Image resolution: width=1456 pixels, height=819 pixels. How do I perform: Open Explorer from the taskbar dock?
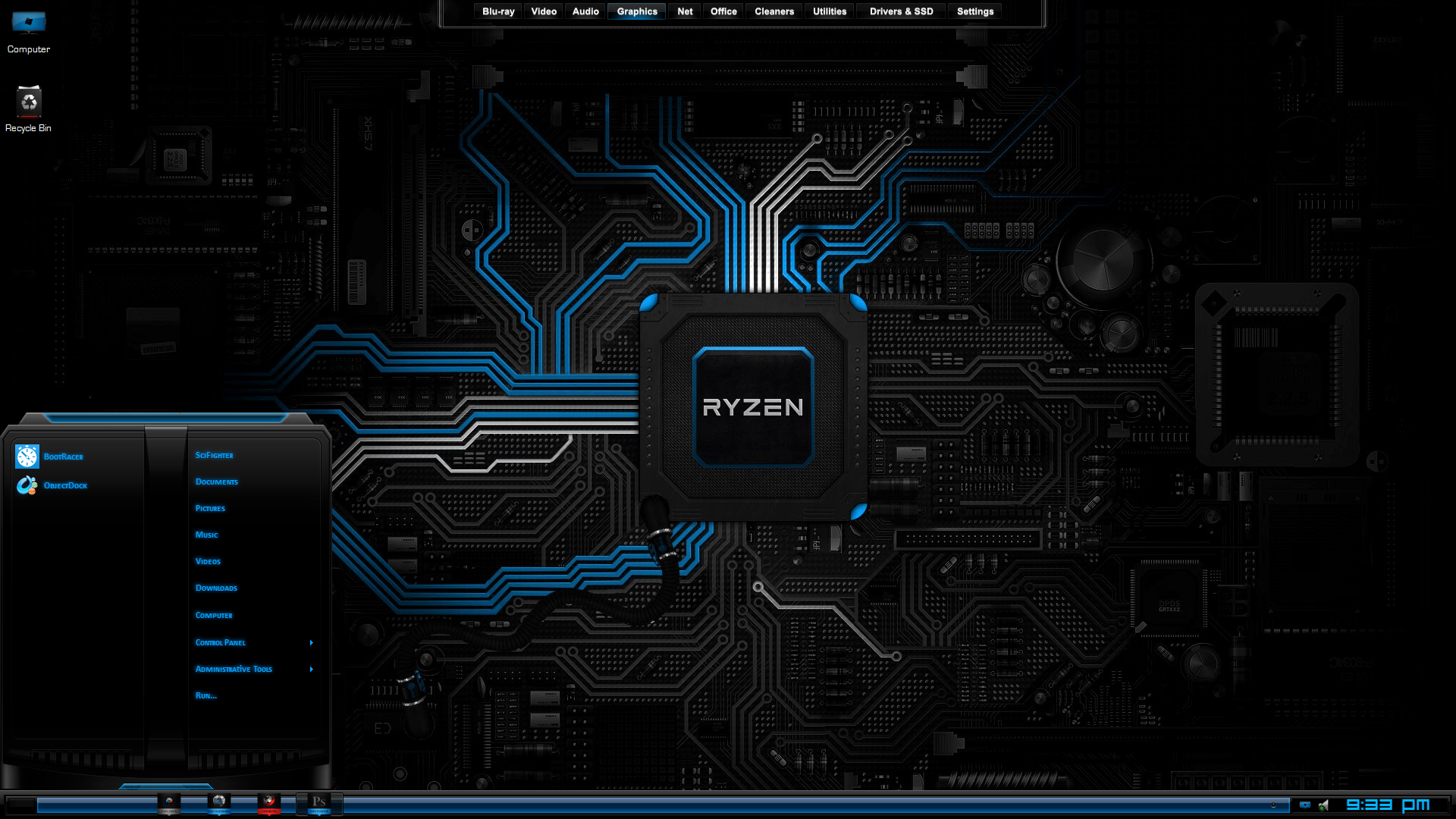tap(169, 802)
